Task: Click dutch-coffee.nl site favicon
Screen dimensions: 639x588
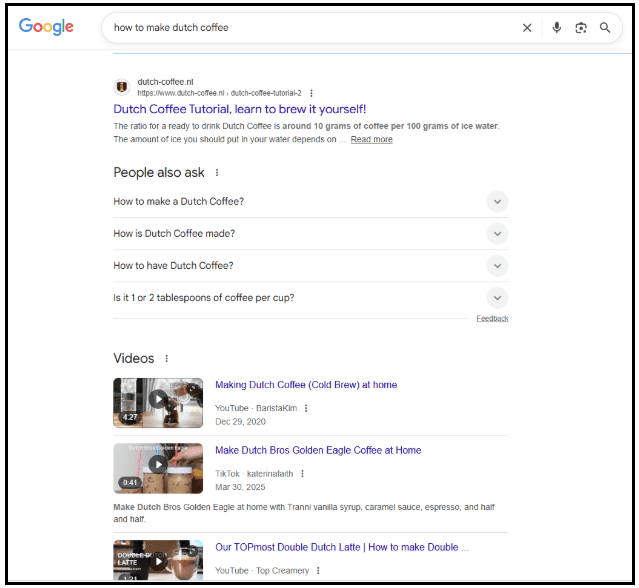Action: (121, 87)
